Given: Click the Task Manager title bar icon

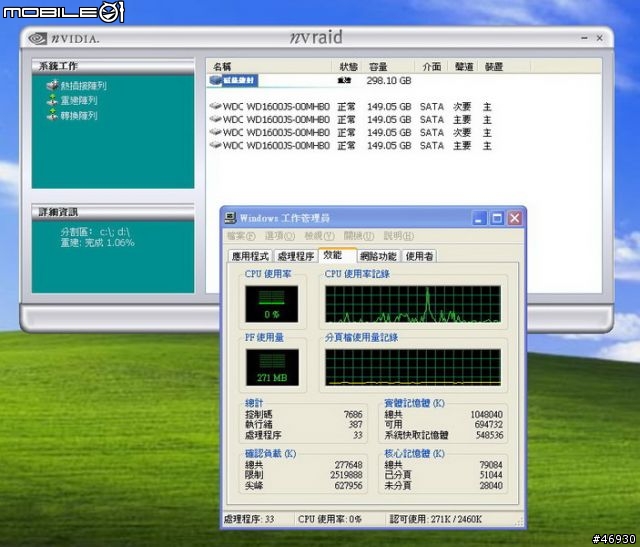Looking at the screenshot, I should 230,218.
